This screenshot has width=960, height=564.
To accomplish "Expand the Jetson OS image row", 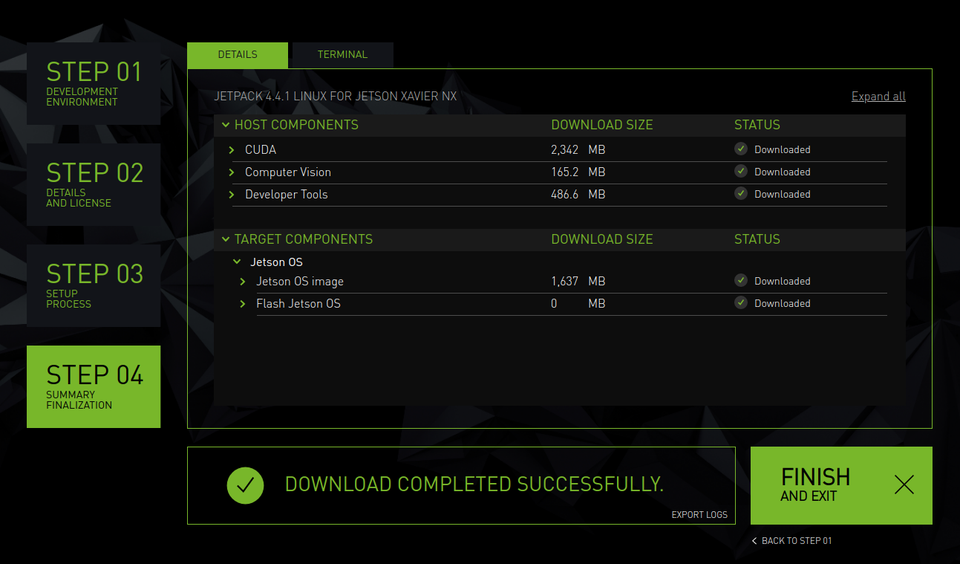I will [242, 282].
